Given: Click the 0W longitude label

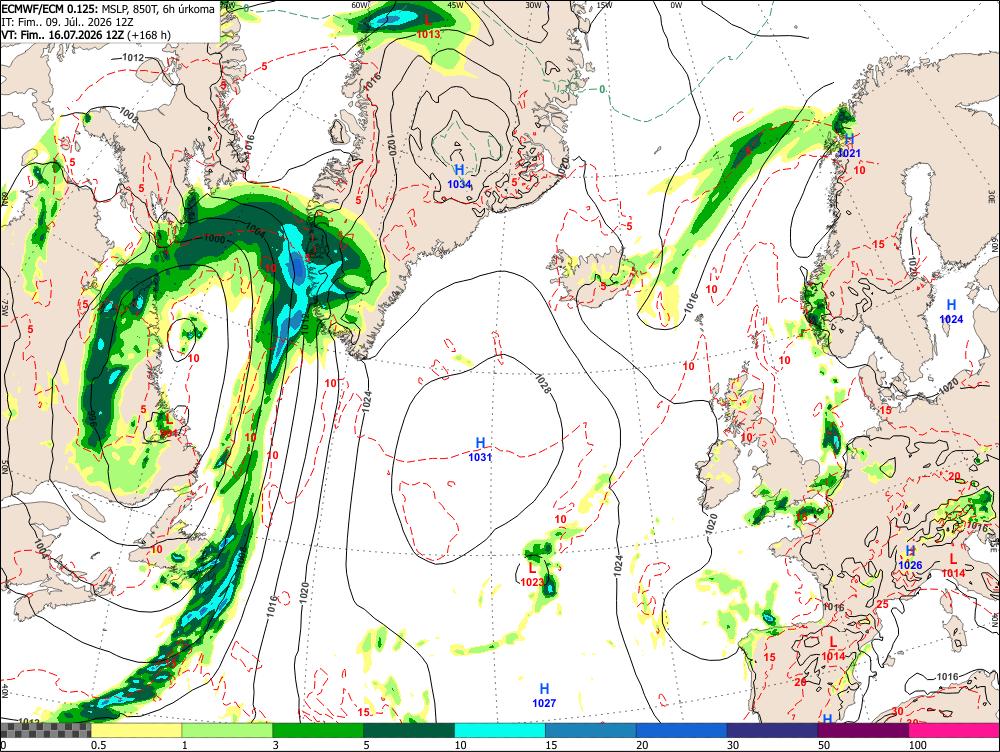Looking at the screenshot, I should point(676,5).
